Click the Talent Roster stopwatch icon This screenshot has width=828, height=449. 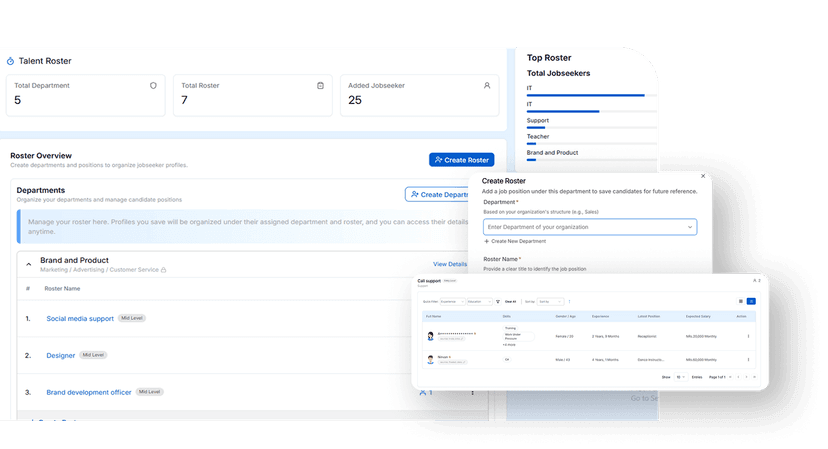coord(10,61)
